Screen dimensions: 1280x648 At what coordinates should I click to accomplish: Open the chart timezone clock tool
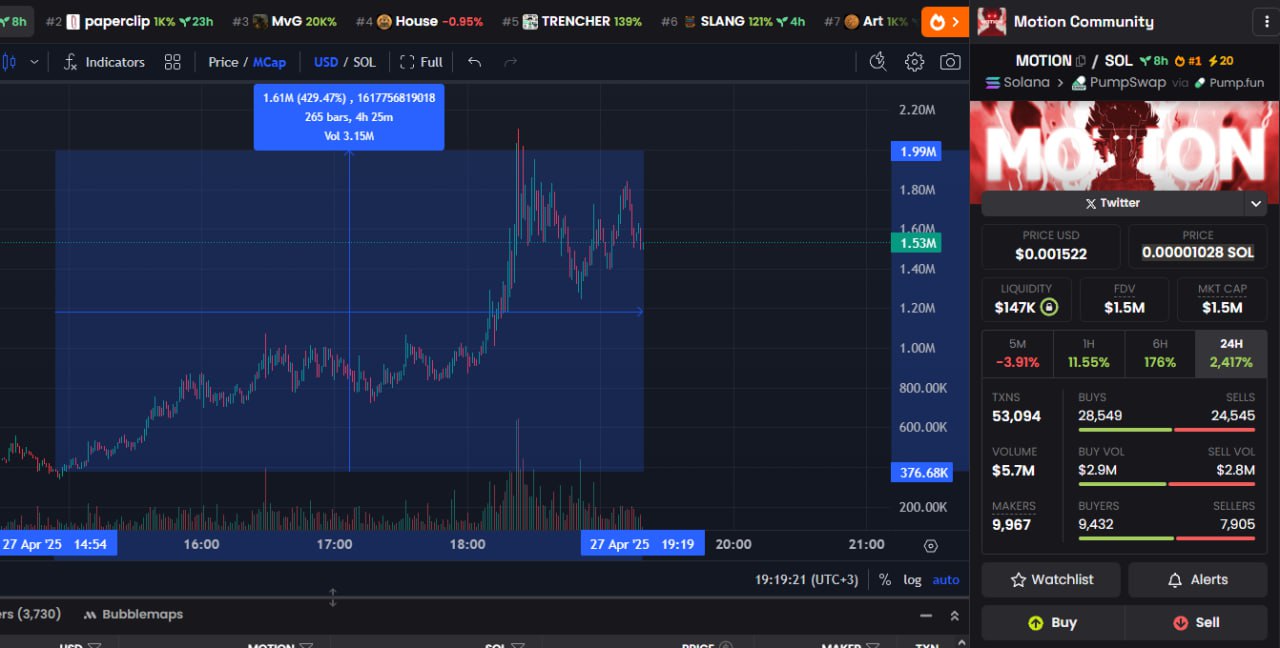(878, 62)
